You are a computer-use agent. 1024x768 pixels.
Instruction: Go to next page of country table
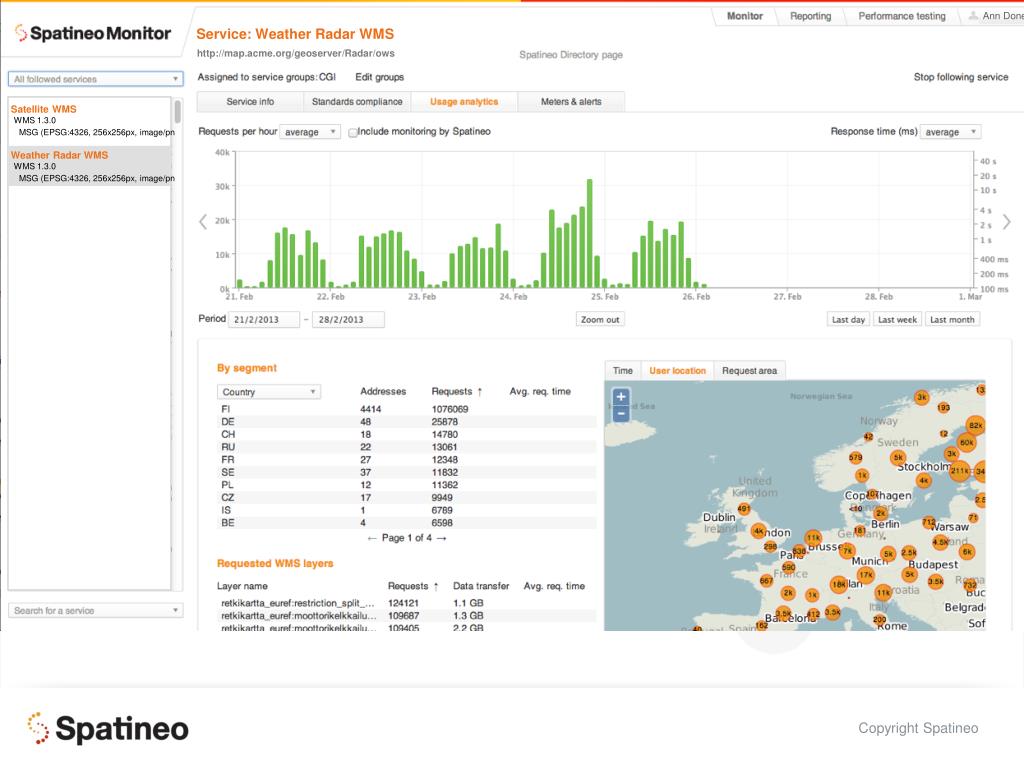(x=441, y=538)
